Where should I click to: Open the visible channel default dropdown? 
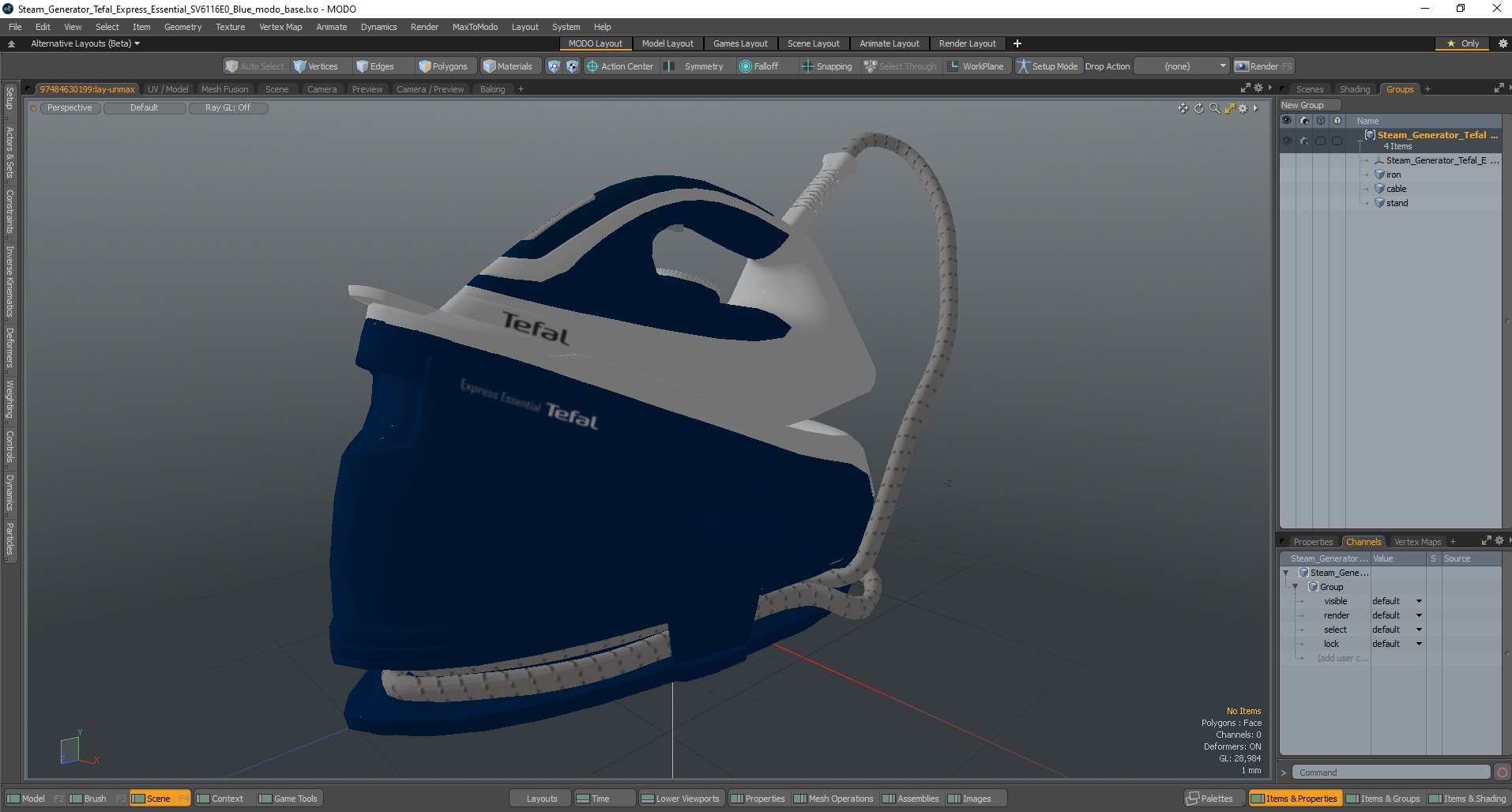click(1397, 601)
